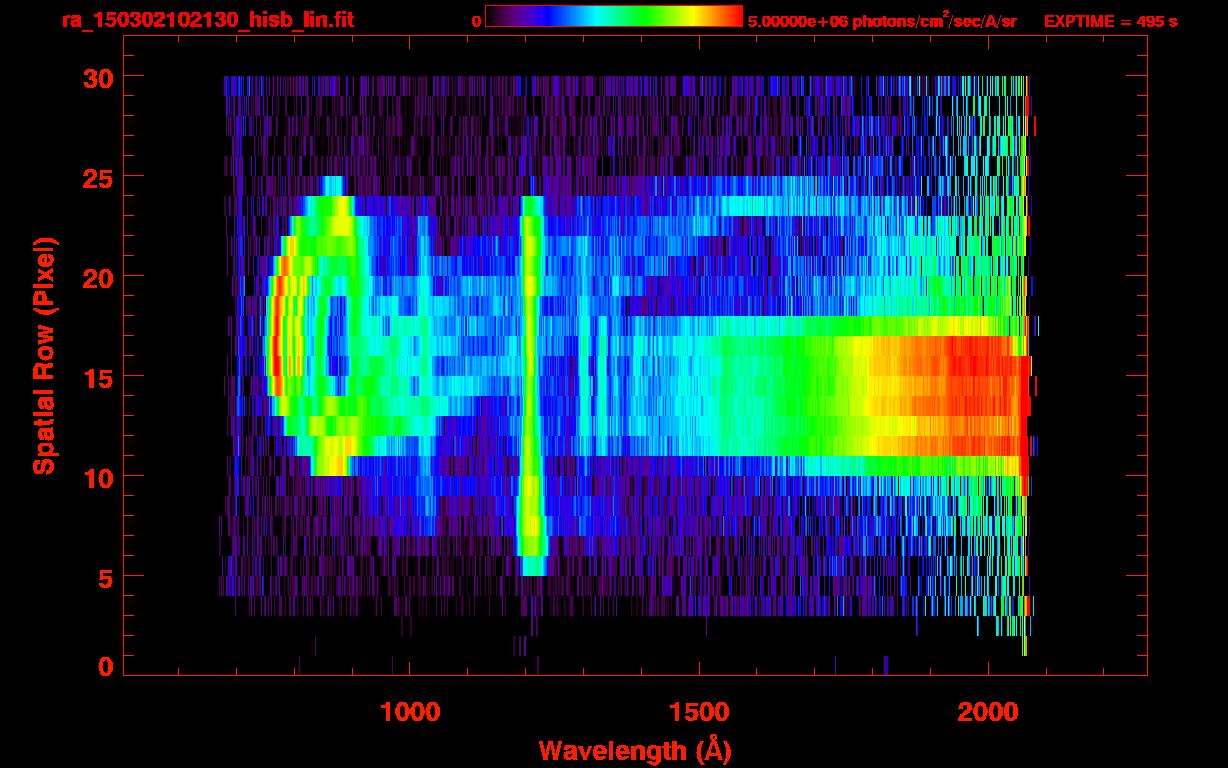Image resolution: width=1228 pixels, height=768 pixels.
Task: Click the 0 label left of the color bar
Action: (x=476, y=21)
